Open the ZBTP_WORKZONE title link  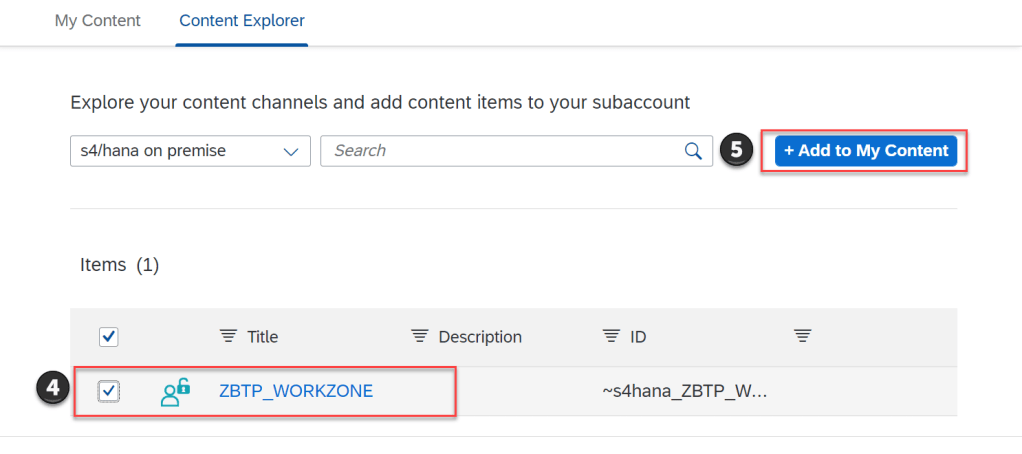[296, 391]
